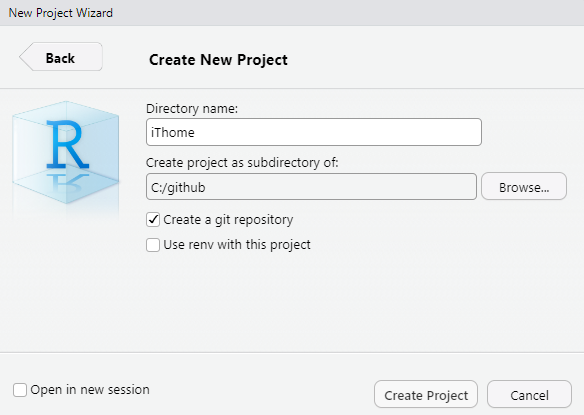The width and height of the screenshot is (584, 415).
Task: Toggle renv via Use renv label text
Action: [x=237, y=245]
